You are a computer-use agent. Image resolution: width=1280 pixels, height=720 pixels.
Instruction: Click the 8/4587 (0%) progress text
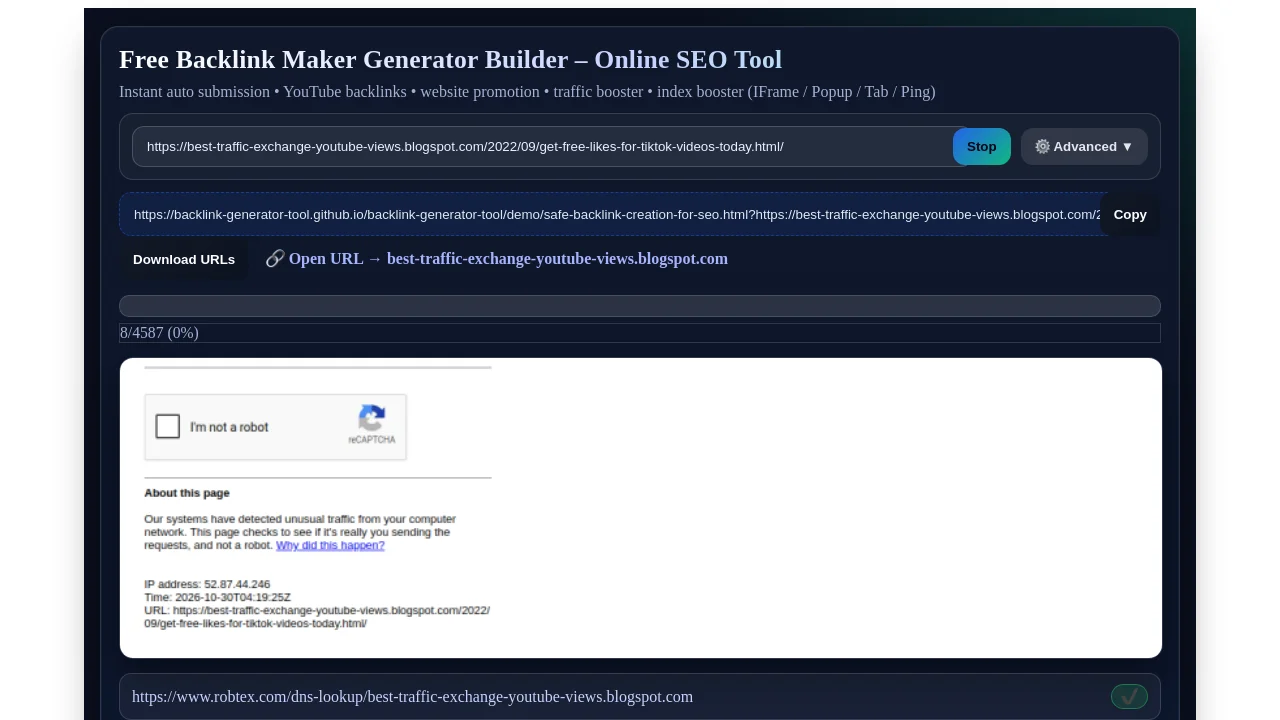coord(159,333)
